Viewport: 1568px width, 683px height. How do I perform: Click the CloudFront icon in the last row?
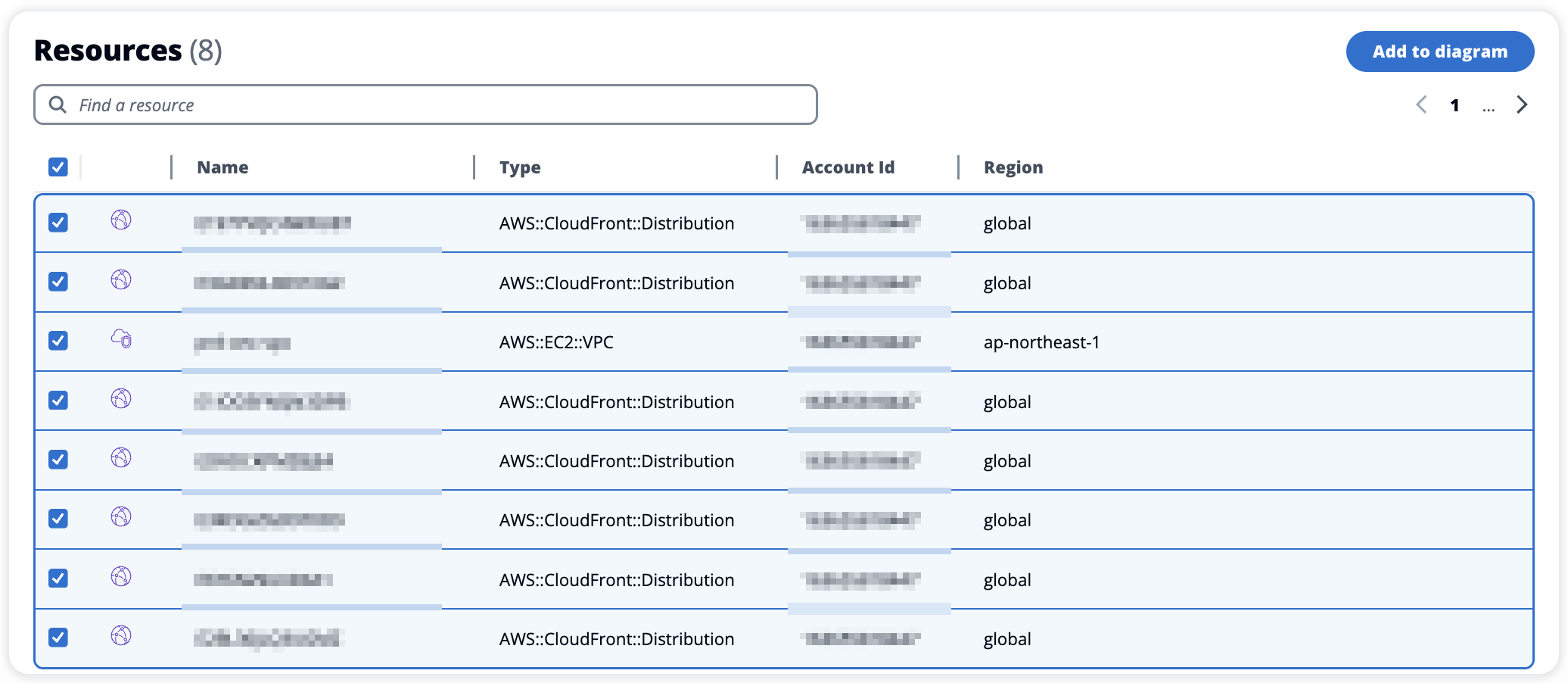pyautogui.click(x=121, y=635)
